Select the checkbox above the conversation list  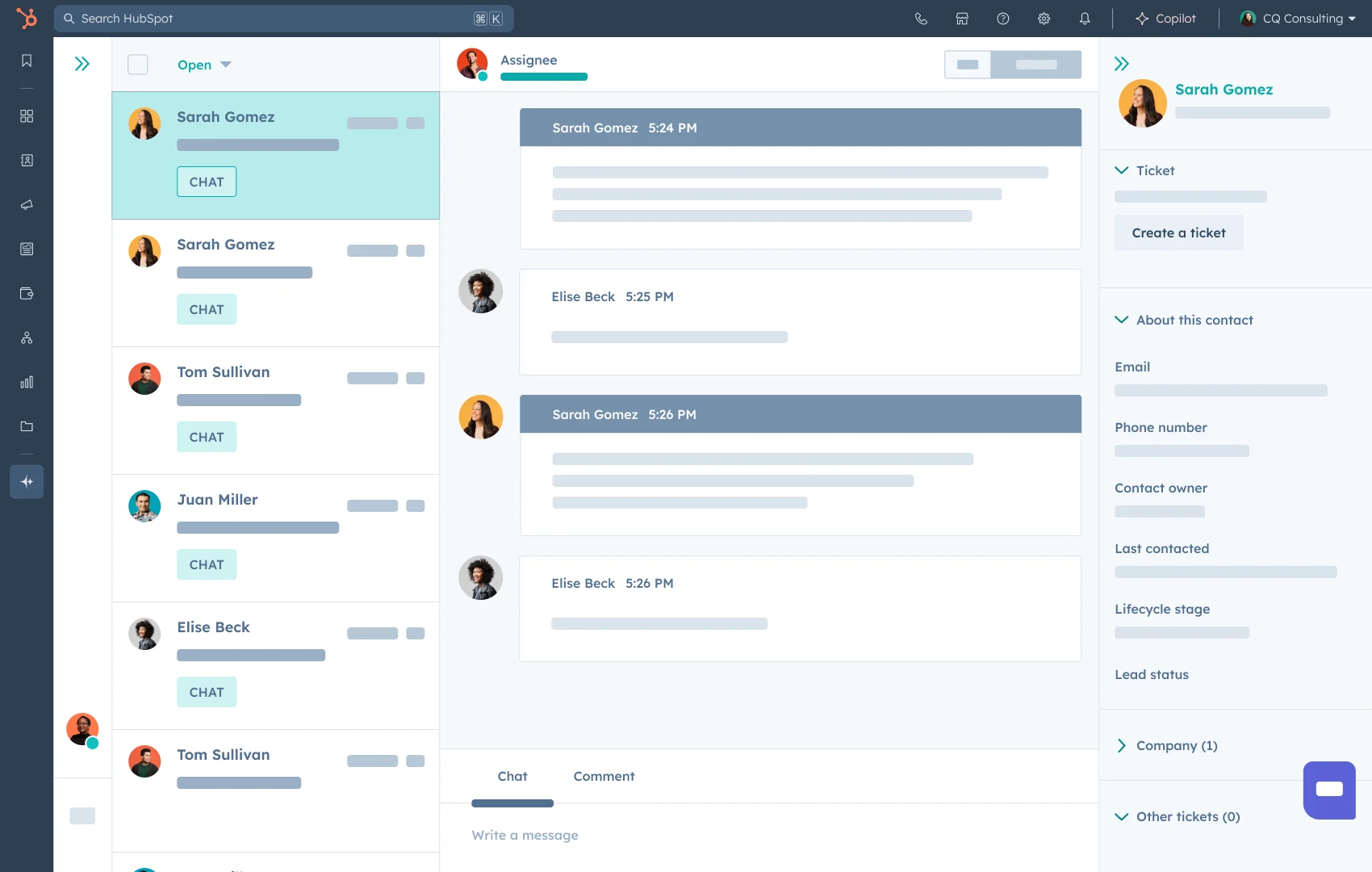click(137, 65)
